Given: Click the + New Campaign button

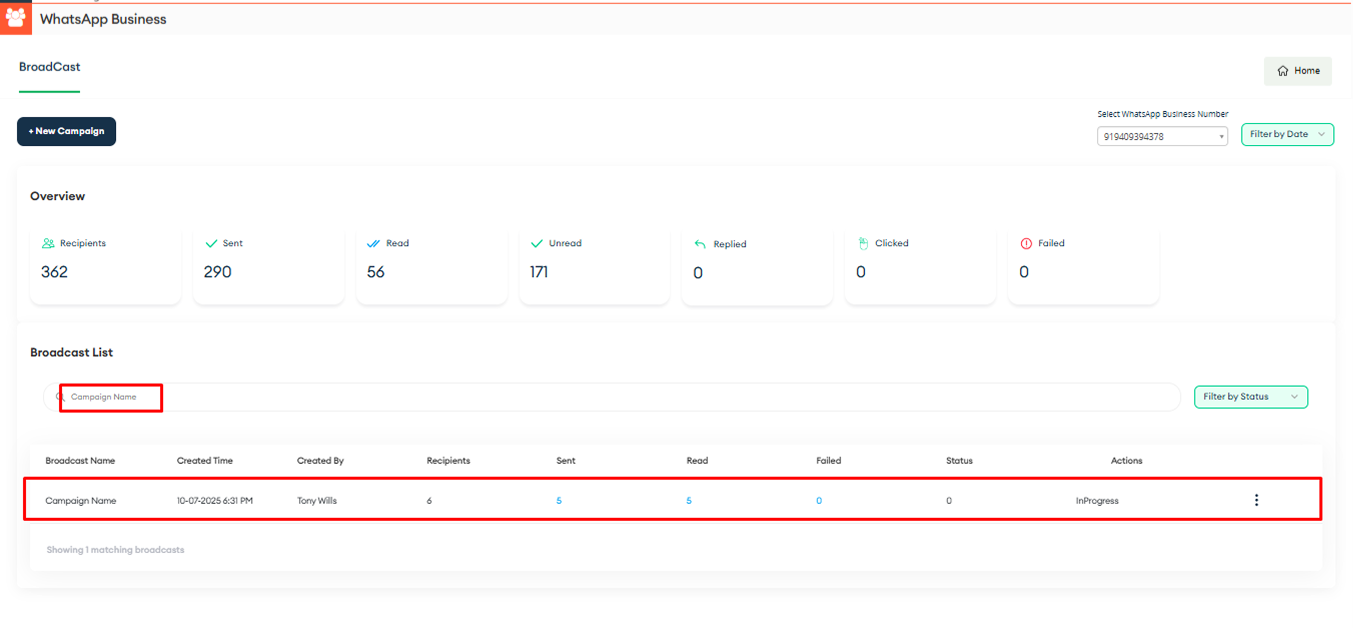Looking at the screenshot, I should pyautogui.click(x=66, y=131).
